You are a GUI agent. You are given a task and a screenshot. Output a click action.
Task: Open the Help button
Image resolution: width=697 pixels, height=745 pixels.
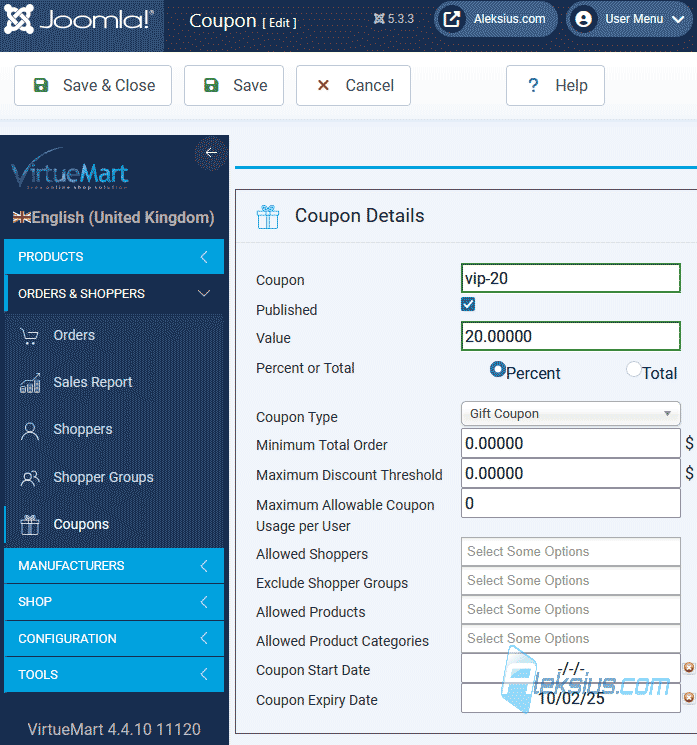555,86
